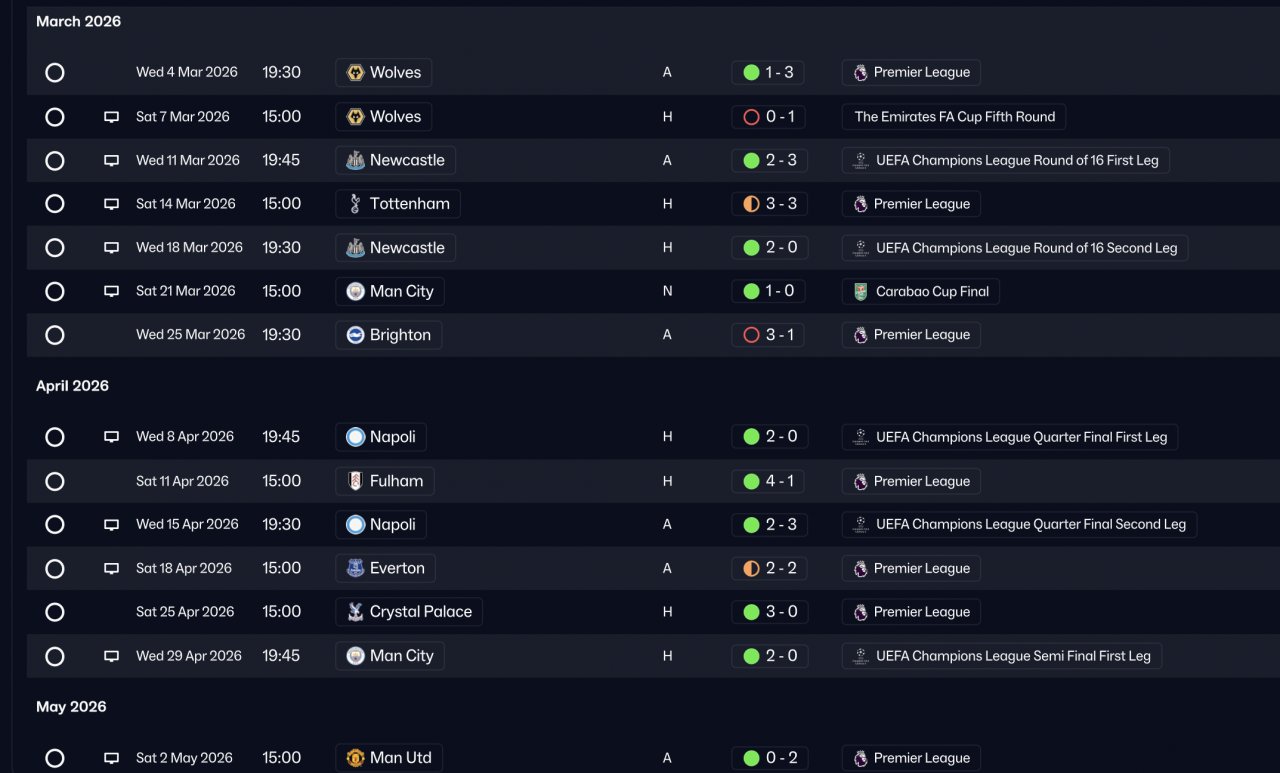
Task: Click the Carabao Cup competition icon
Action: pos(861,292)
